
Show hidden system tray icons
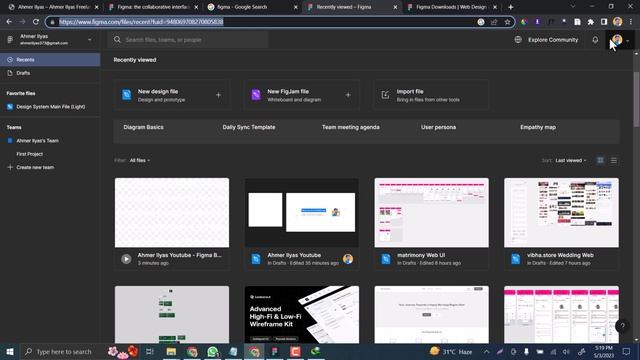[x=487, y=351]
